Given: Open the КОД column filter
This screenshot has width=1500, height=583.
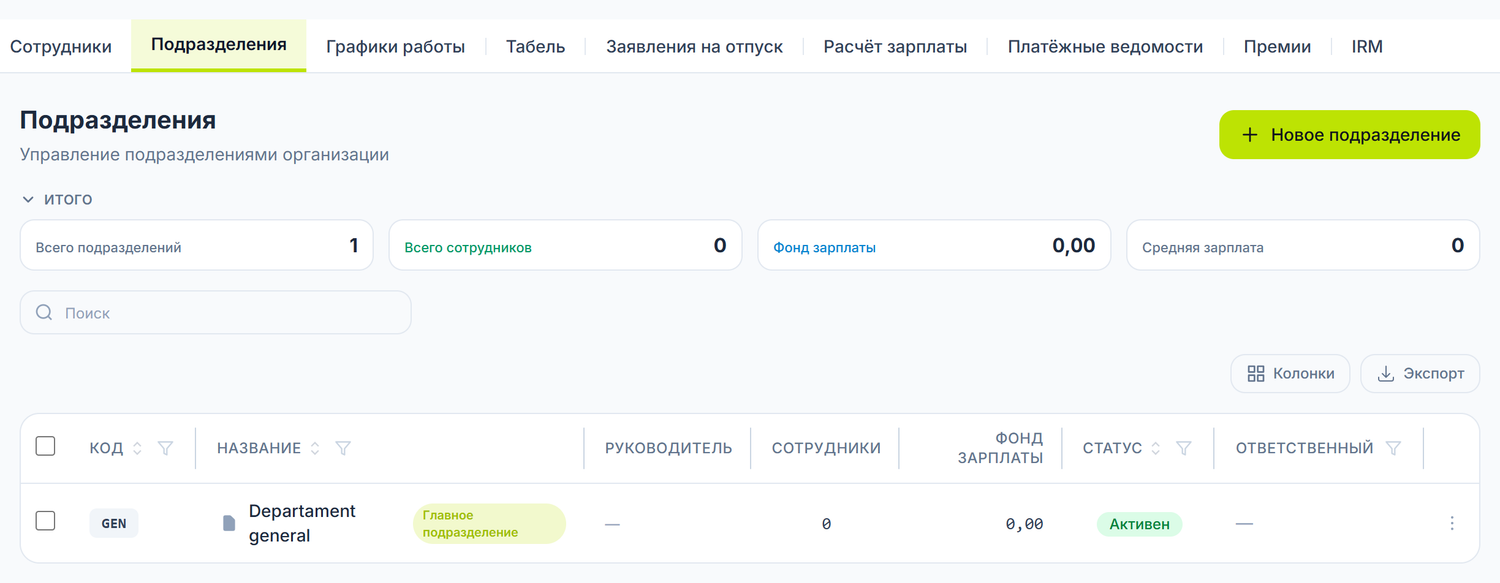Looking at the screenshot, I should [166, 448].
